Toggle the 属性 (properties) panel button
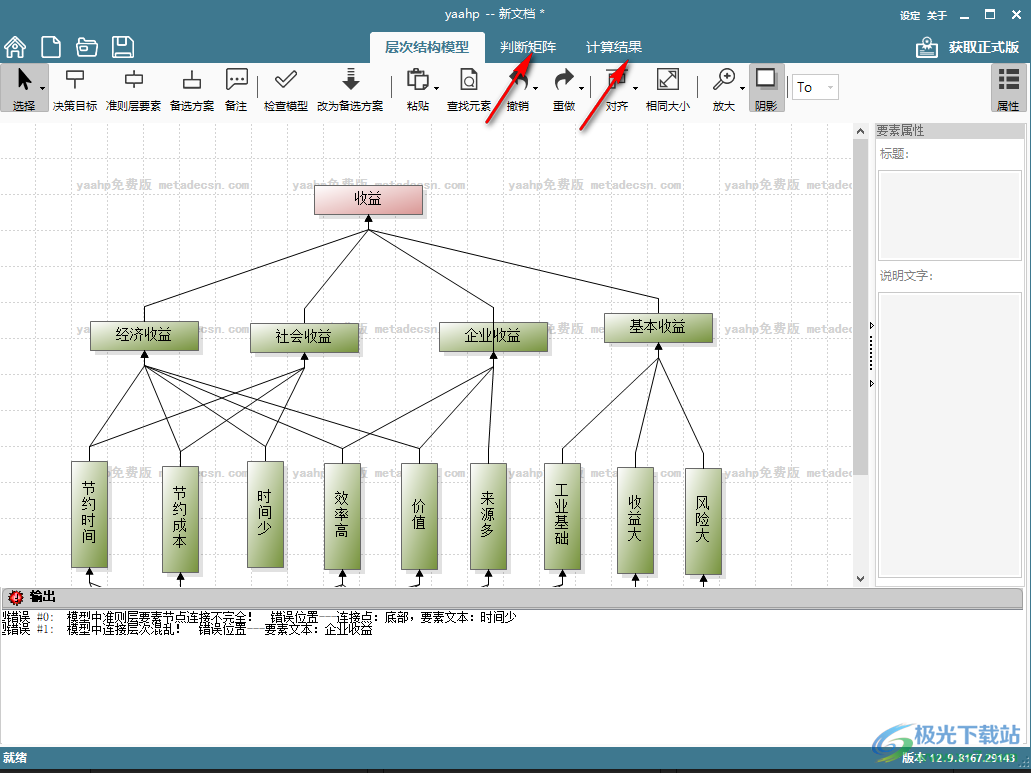Image resolution: width=1031 pixels, height=773 pixels. [1008, 89]
